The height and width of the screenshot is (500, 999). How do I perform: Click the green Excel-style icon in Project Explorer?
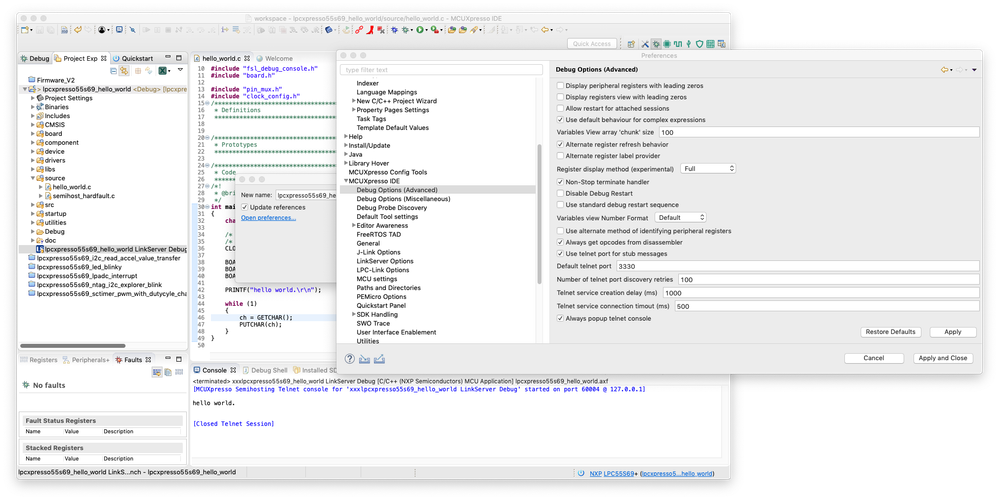[161, 71]
